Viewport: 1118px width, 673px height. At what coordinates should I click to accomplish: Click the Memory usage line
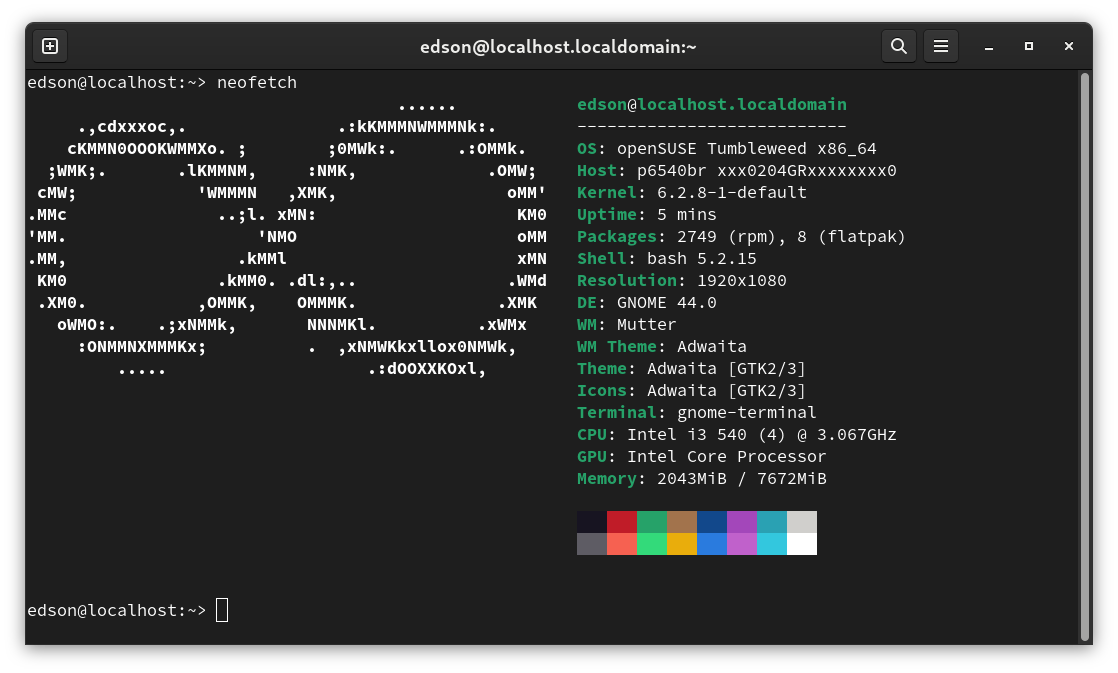[x=701, y=479]
